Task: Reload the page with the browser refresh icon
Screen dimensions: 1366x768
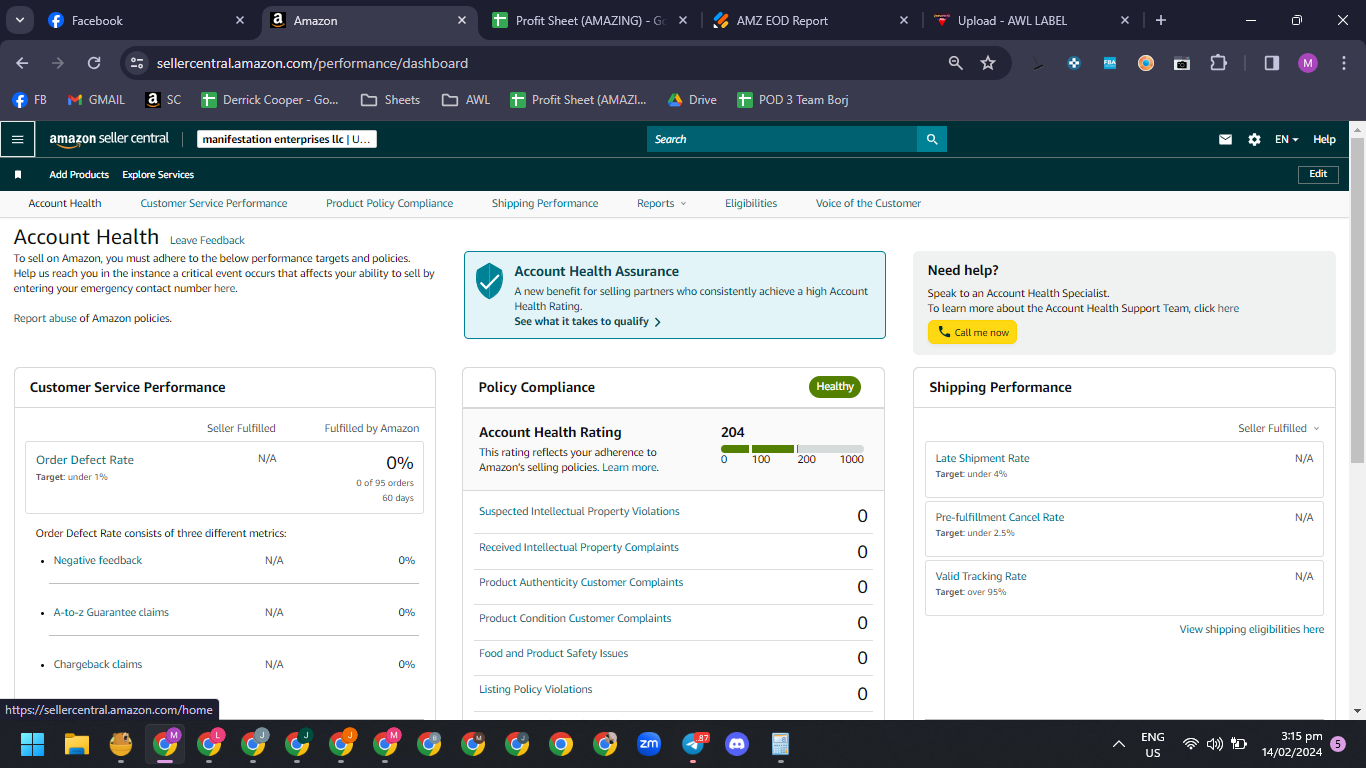Action: pos(94,63)
